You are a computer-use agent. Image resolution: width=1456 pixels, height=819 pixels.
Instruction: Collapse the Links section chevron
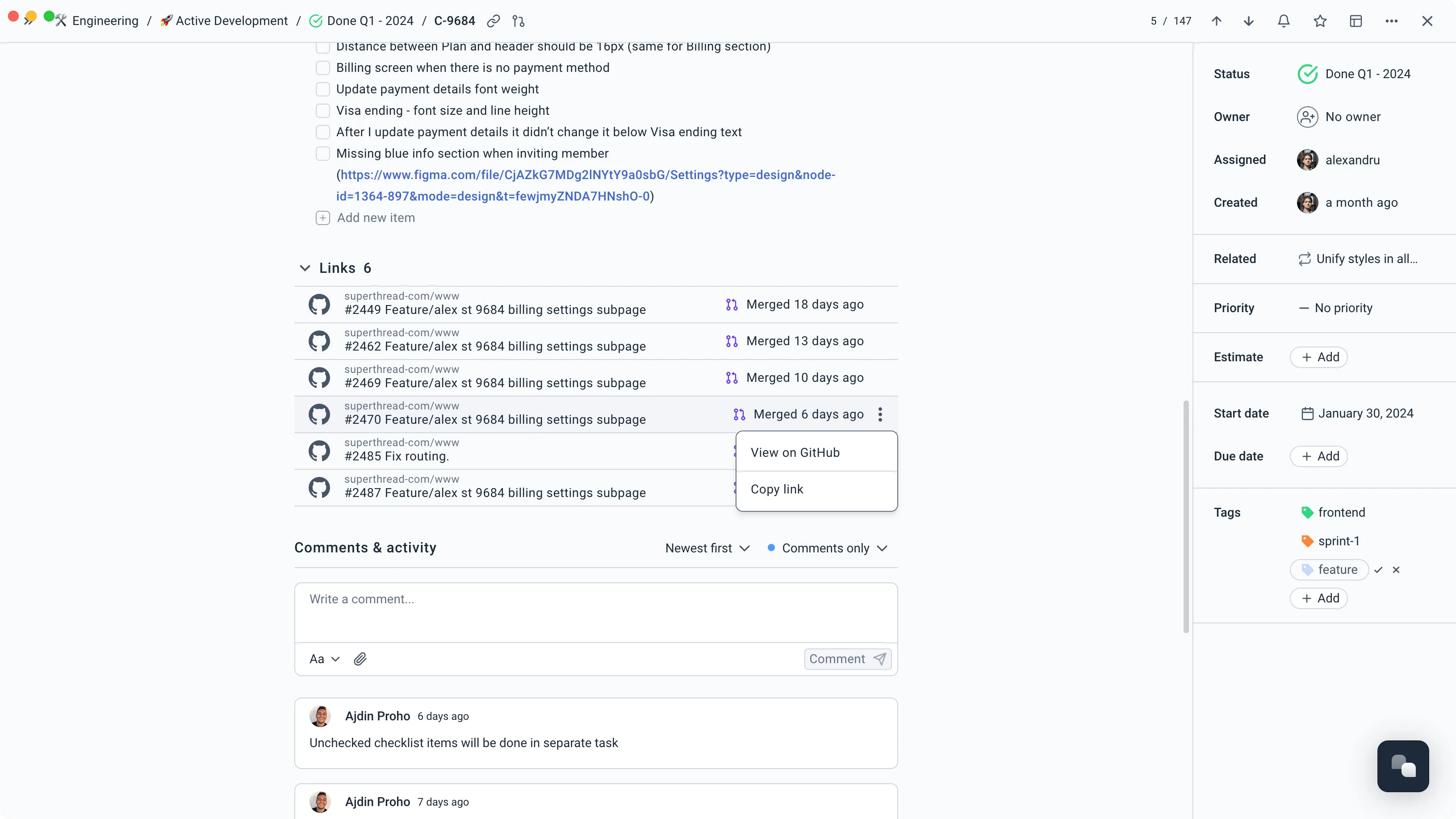305,267
